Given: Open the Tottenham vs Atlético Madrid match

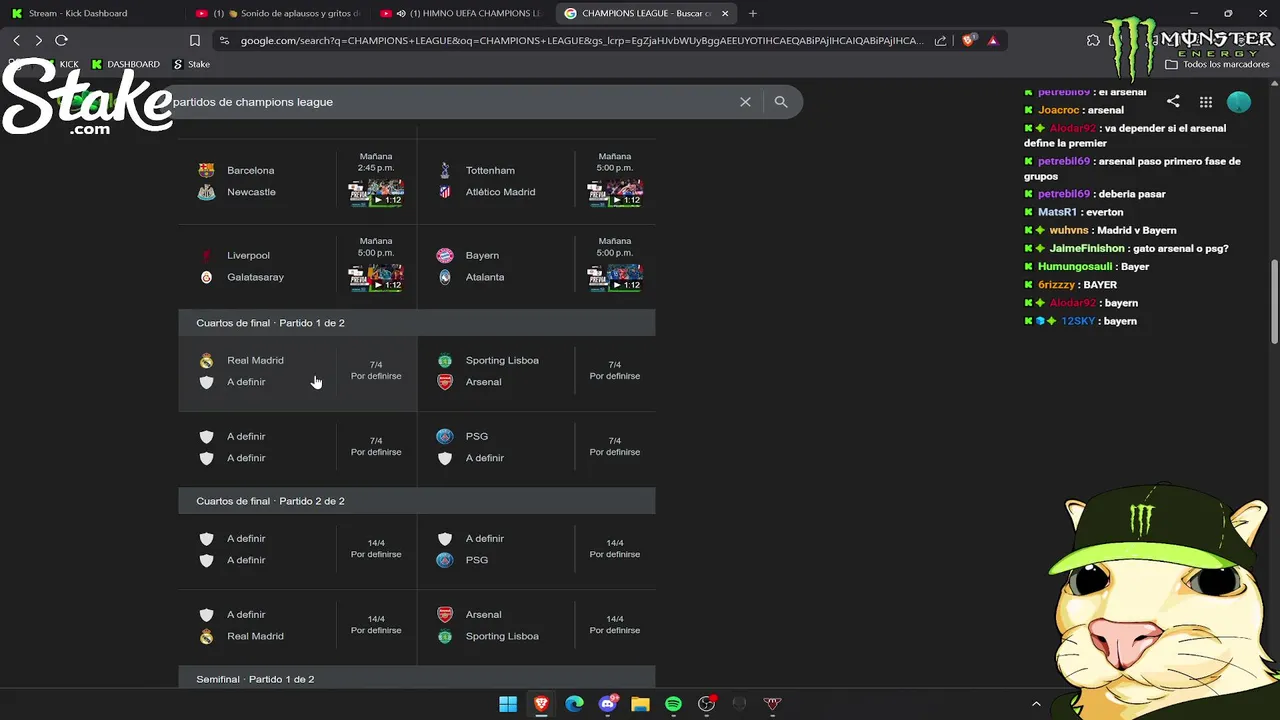Looking at the screenshot, I should 536,181.
